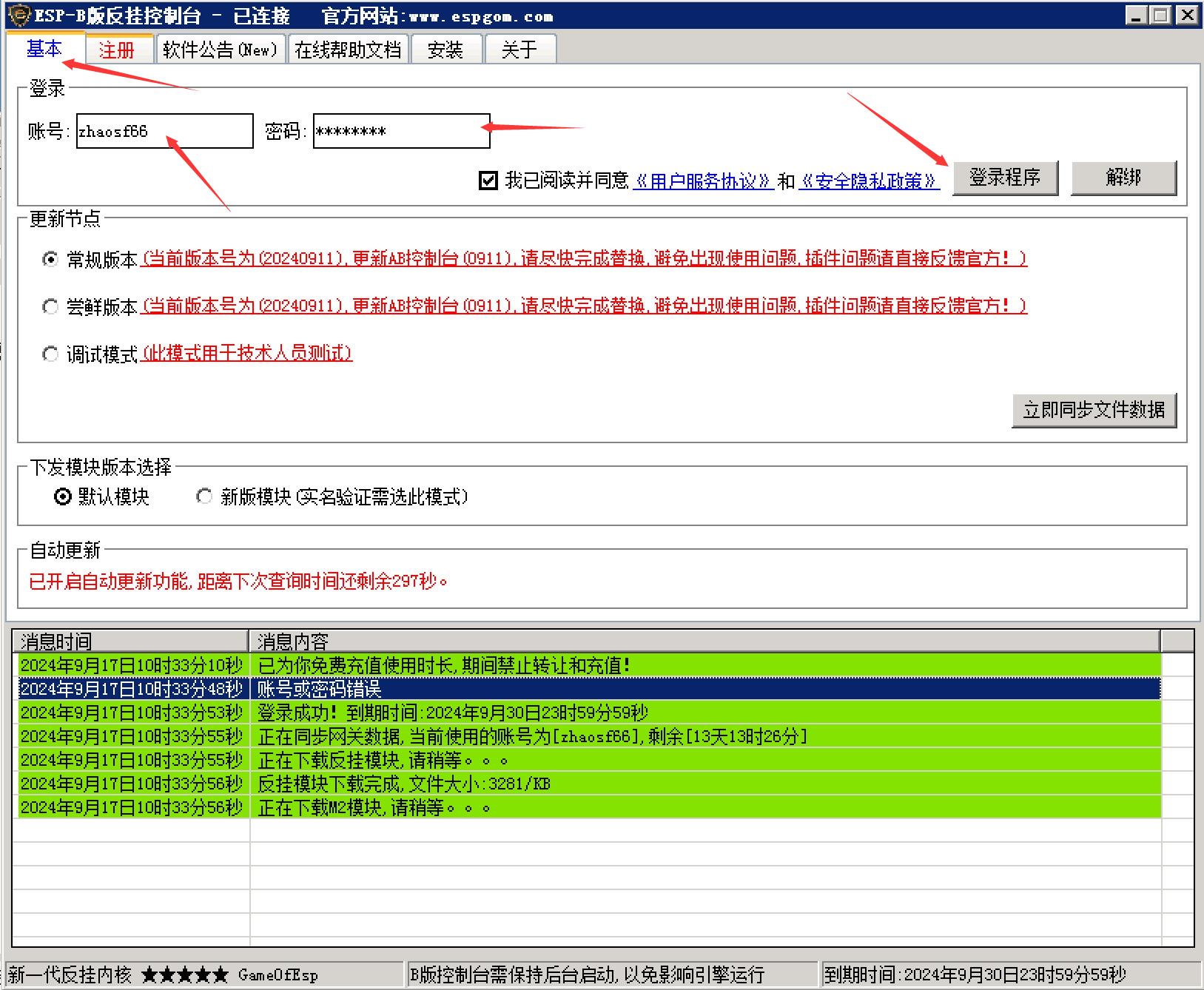Click the 常规版本 red version notice link
The image size is (1204, 990).
[584, 258]
